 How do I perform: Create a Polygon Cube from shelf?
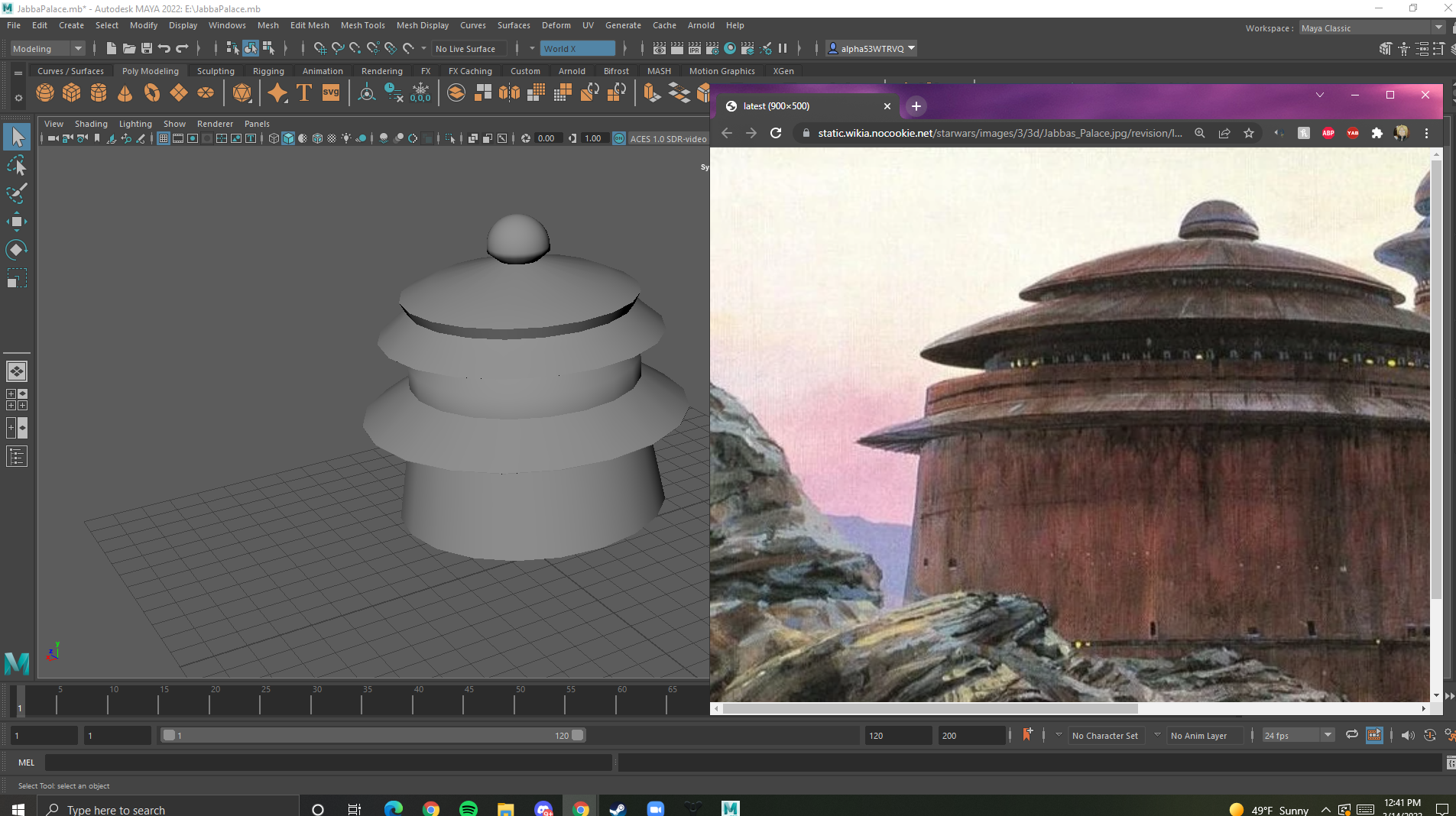[72, 93]
